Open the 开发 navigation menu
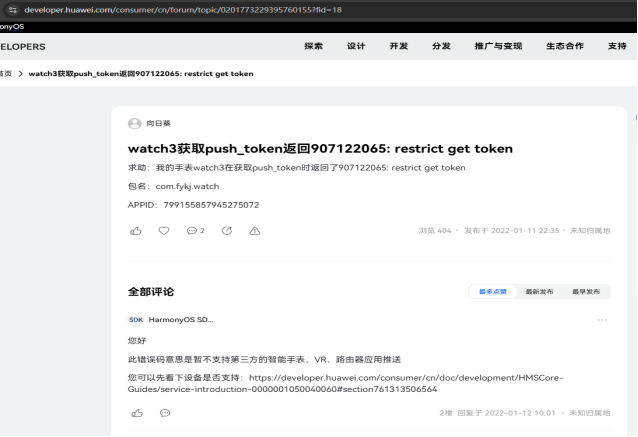The width and height of the screenshot is (638, 437). click(399, 46)
